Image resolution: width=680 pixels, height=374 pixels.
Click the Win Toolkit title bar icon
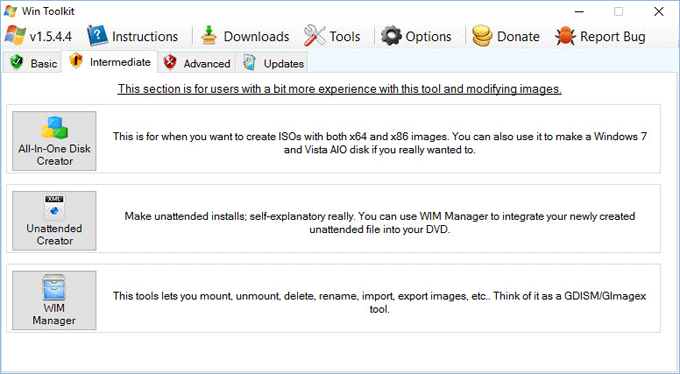[10, 11]
